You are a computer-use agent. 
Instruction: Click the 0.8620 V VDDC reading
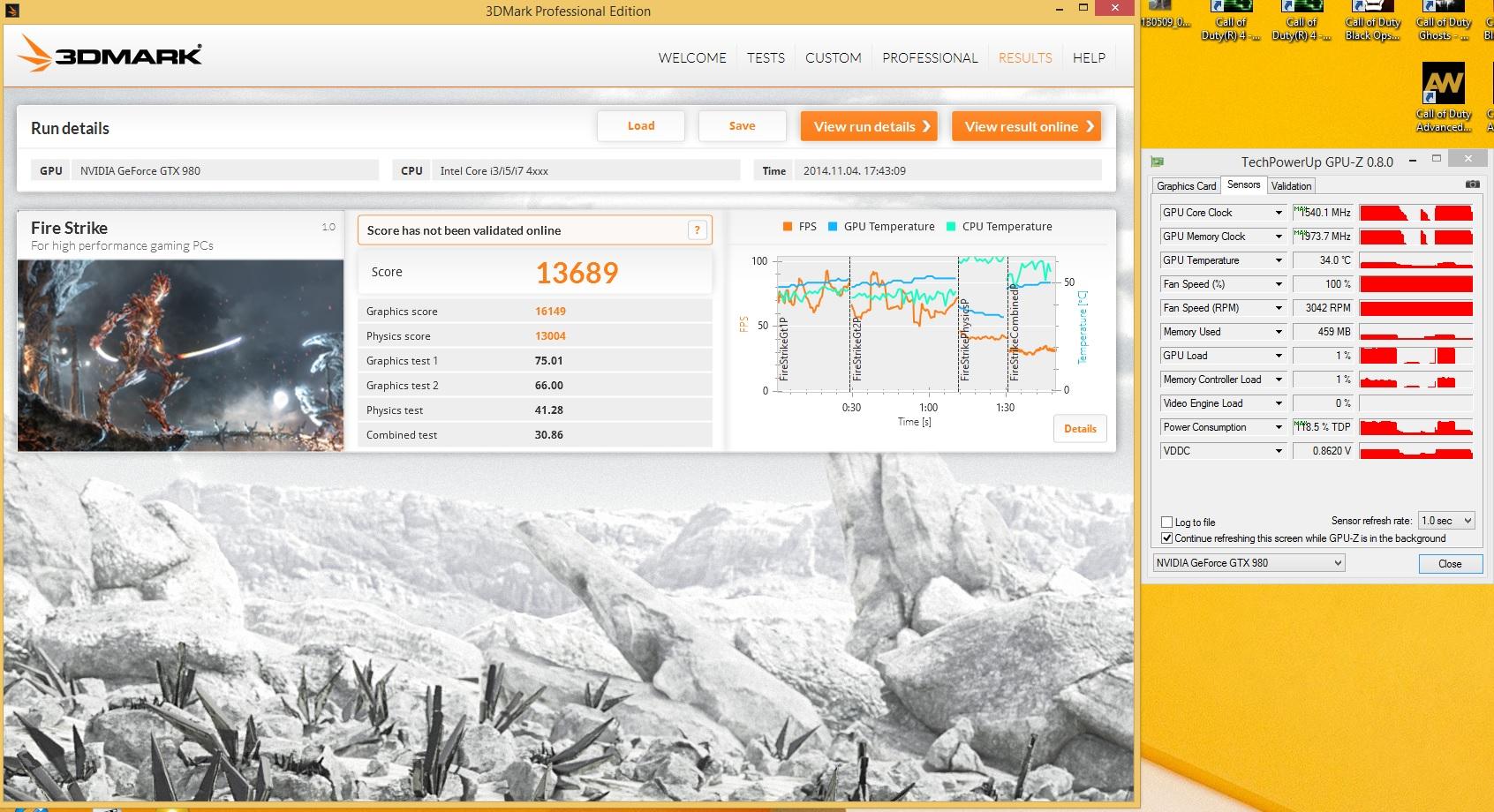coord(1323,451)
